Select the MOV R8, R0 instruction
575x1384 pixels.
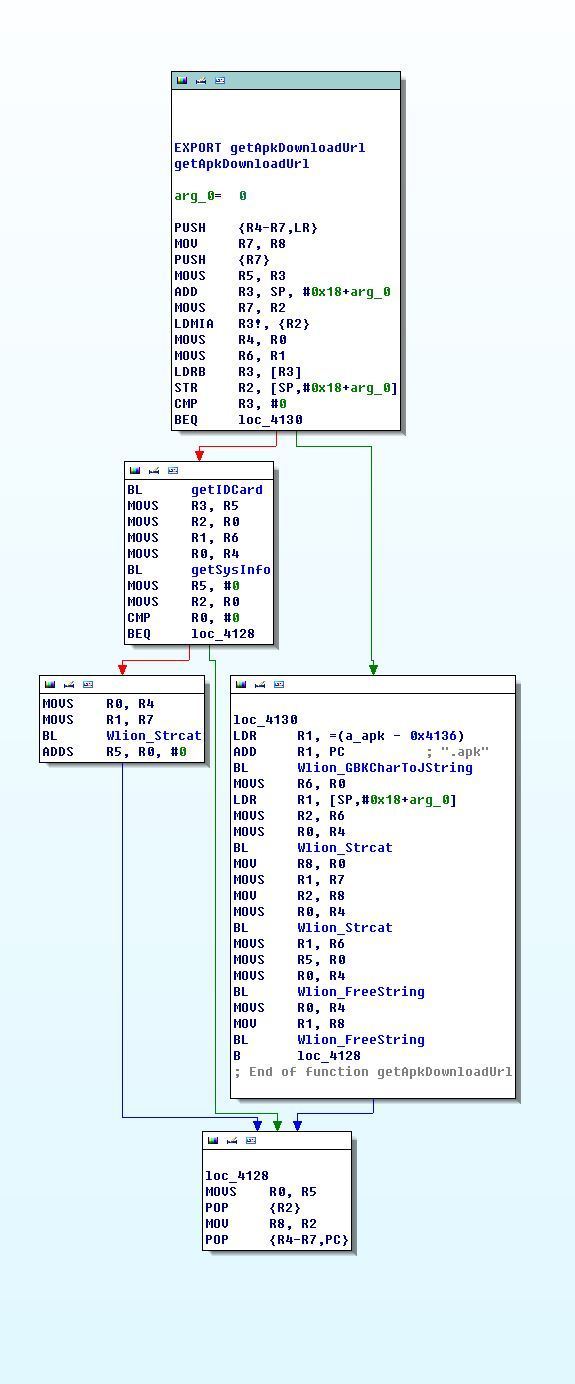pyautogui.click(x=289, y=864)
